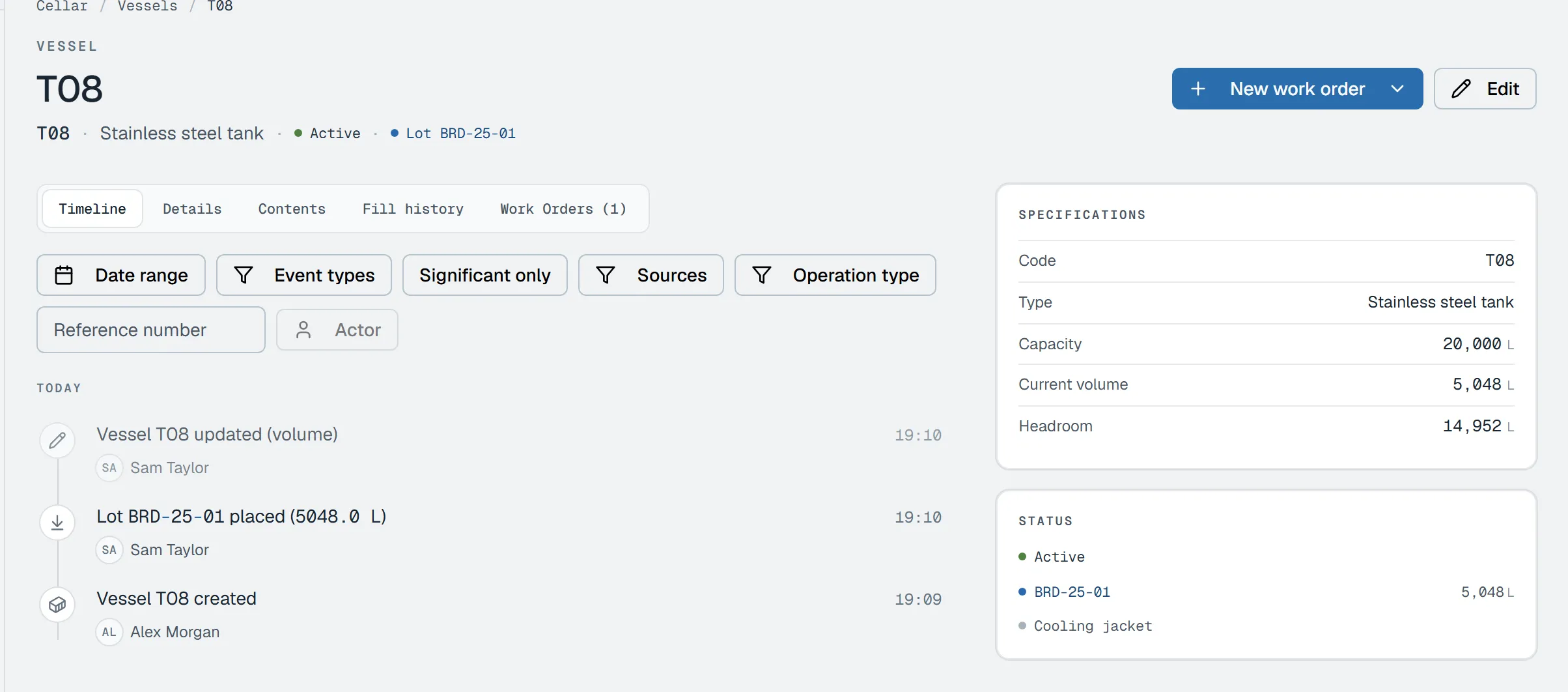Image resolution: width=1568 pixels, height=692 pixels.
Task: Open the Operation type filter dropdown
Action: click(x=835, y=275)
